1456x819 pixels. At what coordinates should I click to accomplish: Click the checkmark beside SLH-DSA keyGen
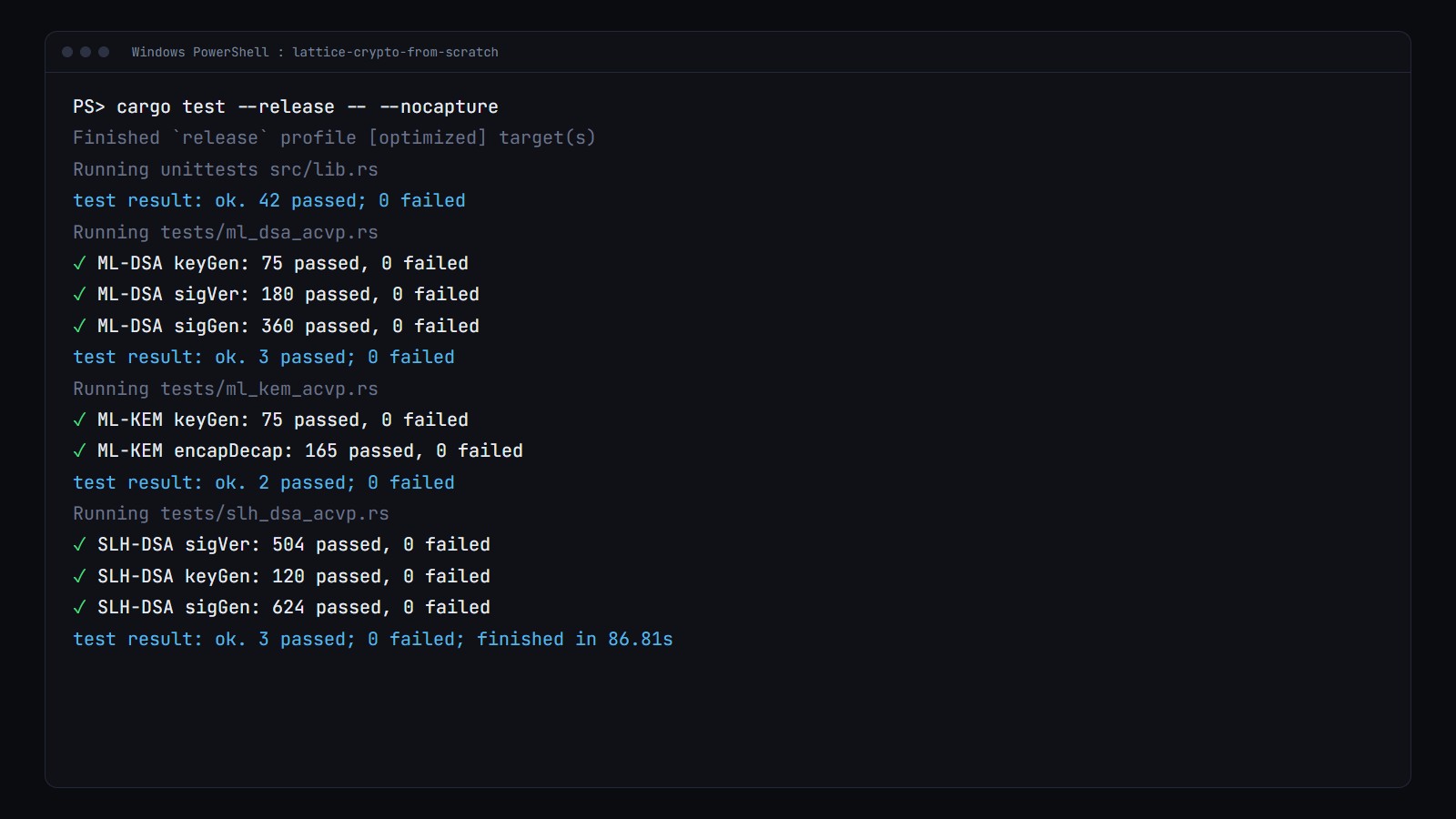79,577
